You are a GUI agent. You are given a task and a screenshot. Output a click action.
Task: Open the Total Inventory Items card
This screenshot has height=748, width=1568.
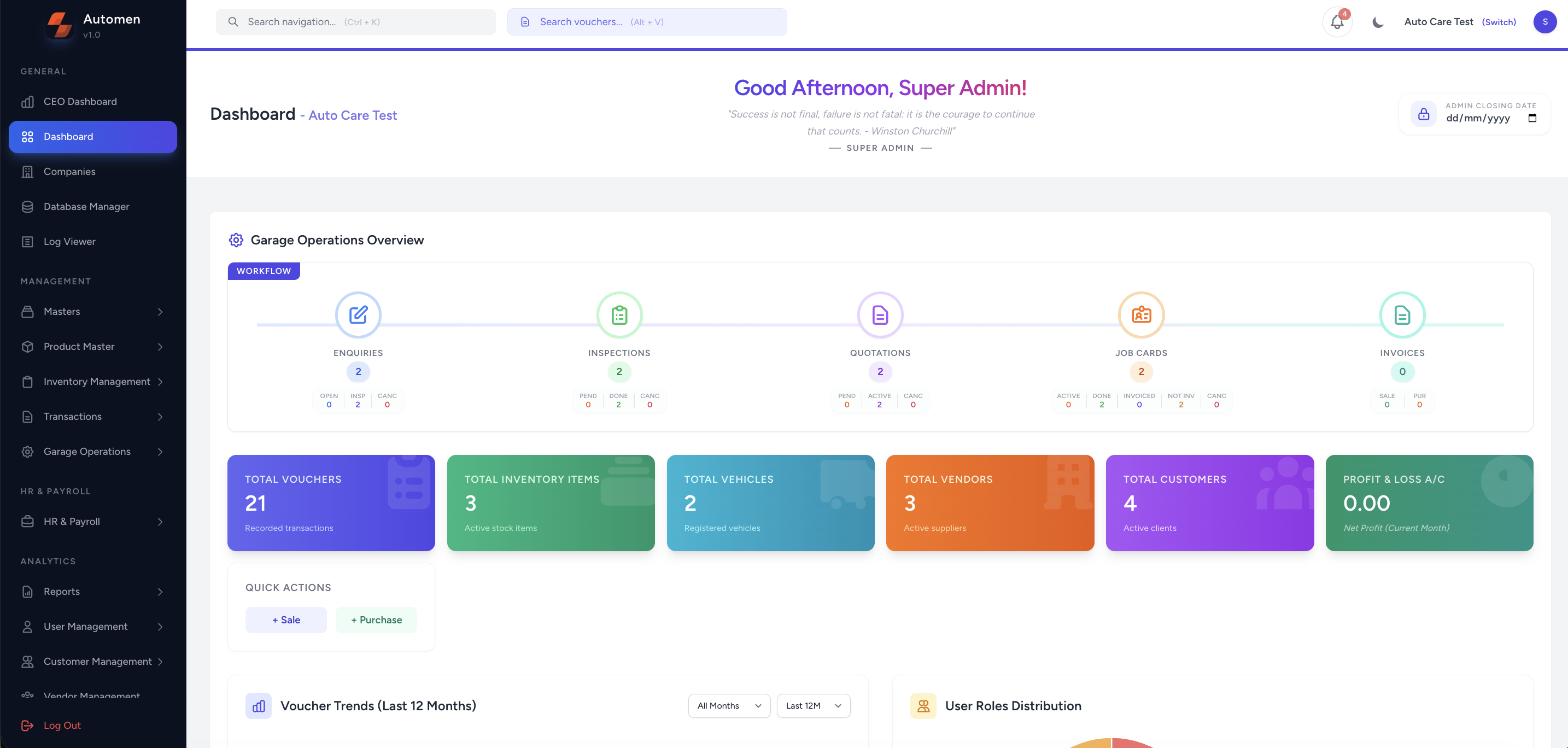tap(551, 502)
